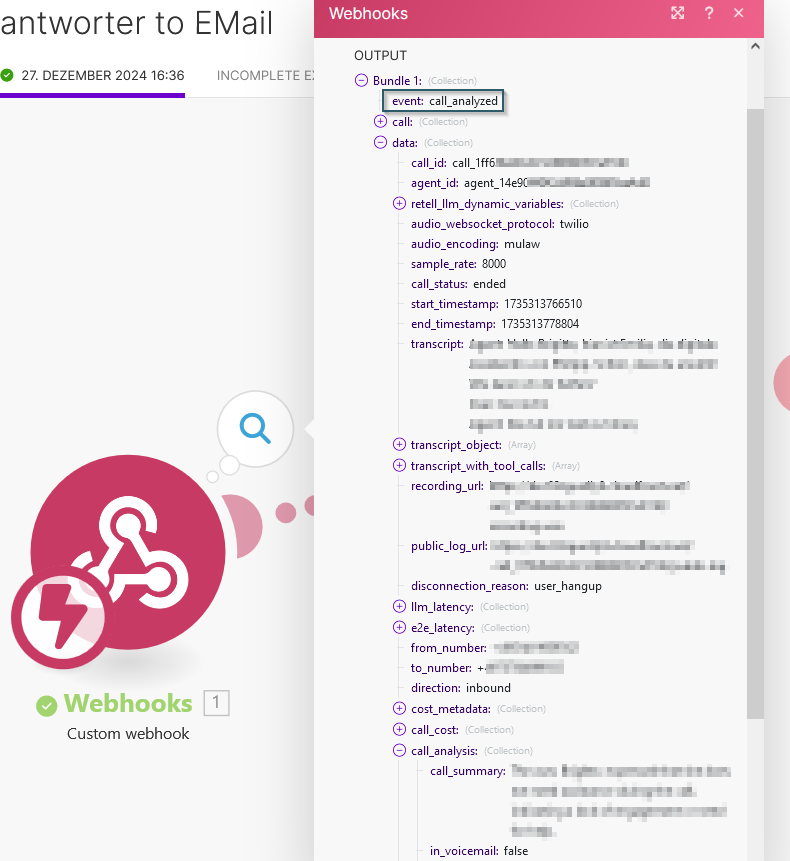Open the help question mark icon

[x=709, y=13]
